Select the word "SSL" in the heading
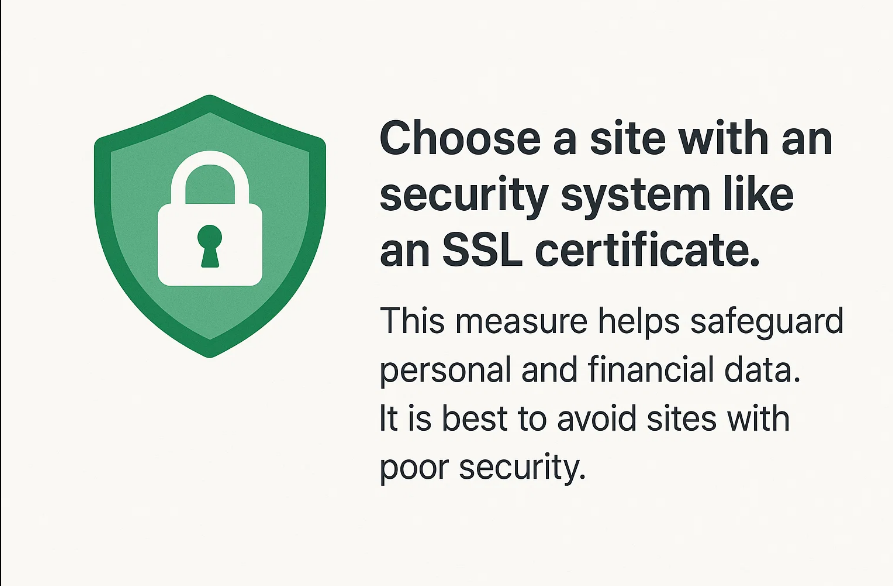The width and height of the screenshot is (893, 586). pos(482,251)
